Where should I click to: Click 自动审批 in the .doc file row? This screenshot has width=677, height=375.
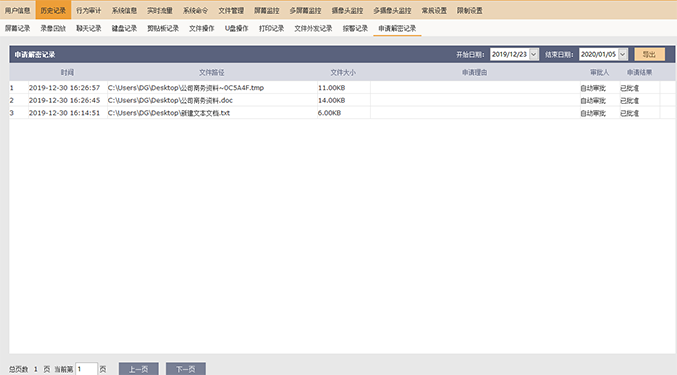click(593, 101)
